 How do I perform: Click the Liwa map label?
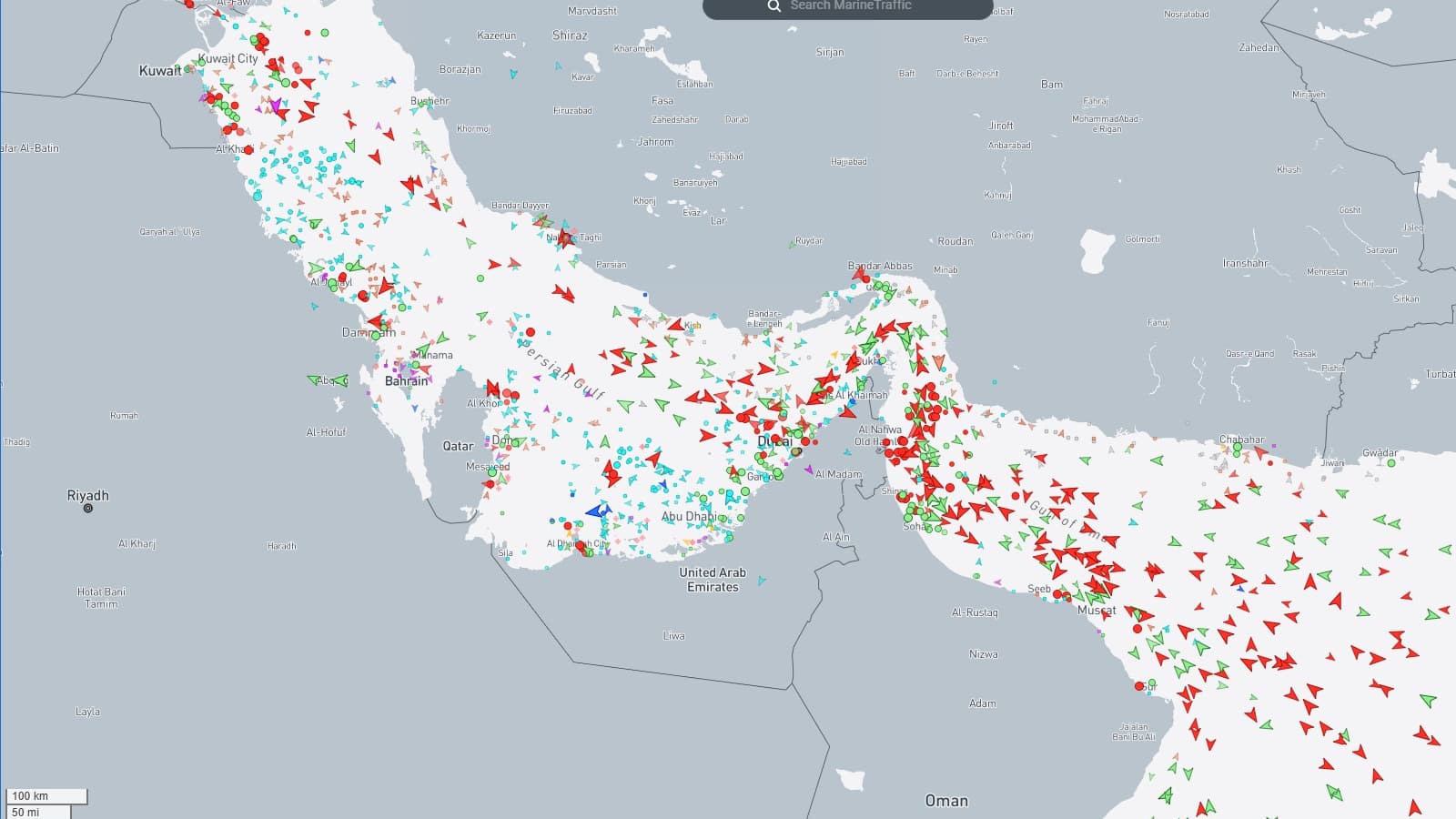point(673,636)
